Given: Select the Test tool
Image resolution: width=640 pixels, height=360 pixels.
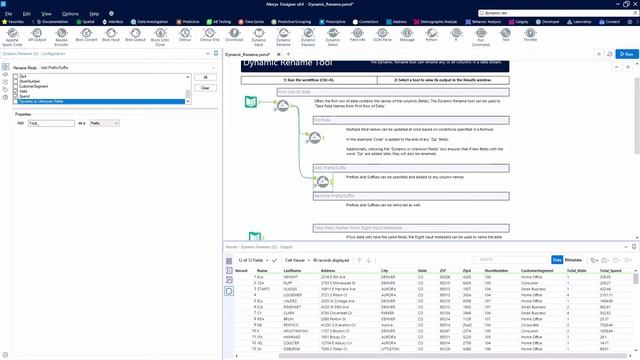Looking at the screenshot, I should [506, 35].
